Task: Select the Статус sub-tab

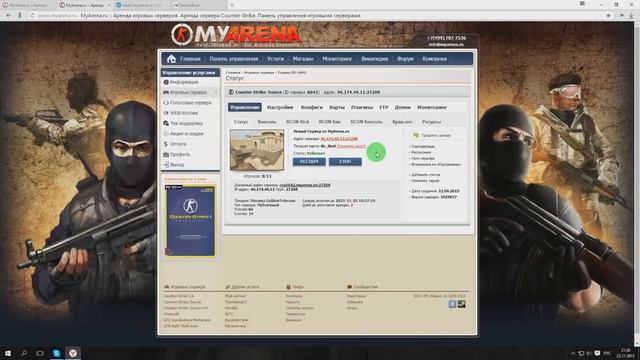Action: [241, 122]
